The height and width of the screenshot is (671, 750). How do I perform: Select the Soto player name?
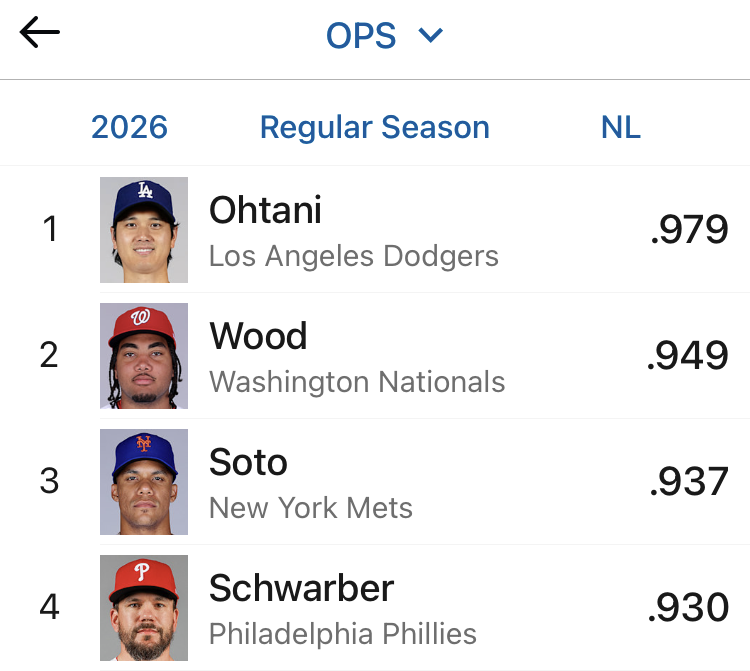tap(248, 462)
